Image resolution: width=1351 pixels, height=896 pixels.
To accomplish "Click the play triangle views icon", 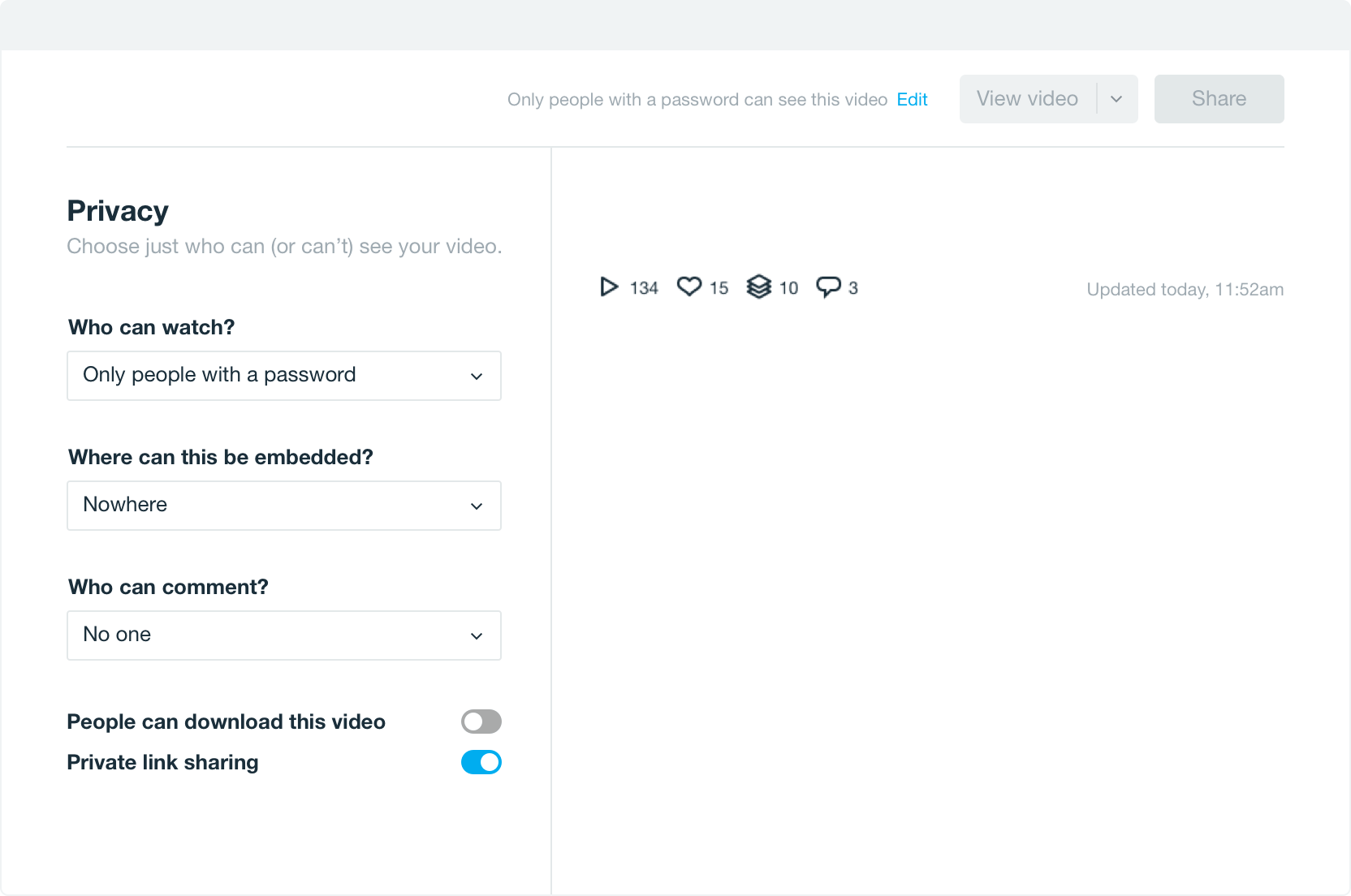I will pos(609,287).
